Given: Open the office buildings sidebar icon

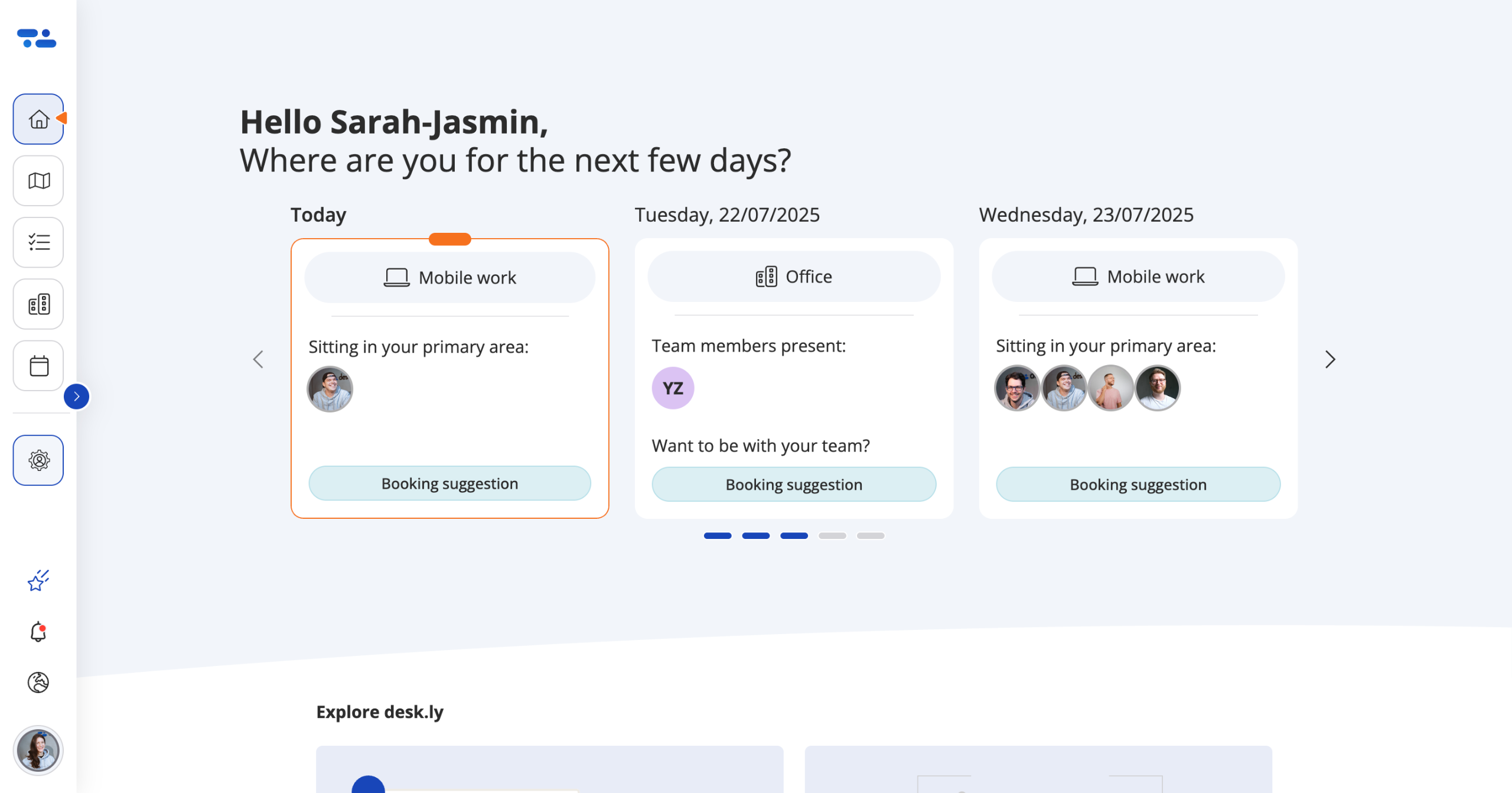Looking at the screenshot, I should coord(38,304).
